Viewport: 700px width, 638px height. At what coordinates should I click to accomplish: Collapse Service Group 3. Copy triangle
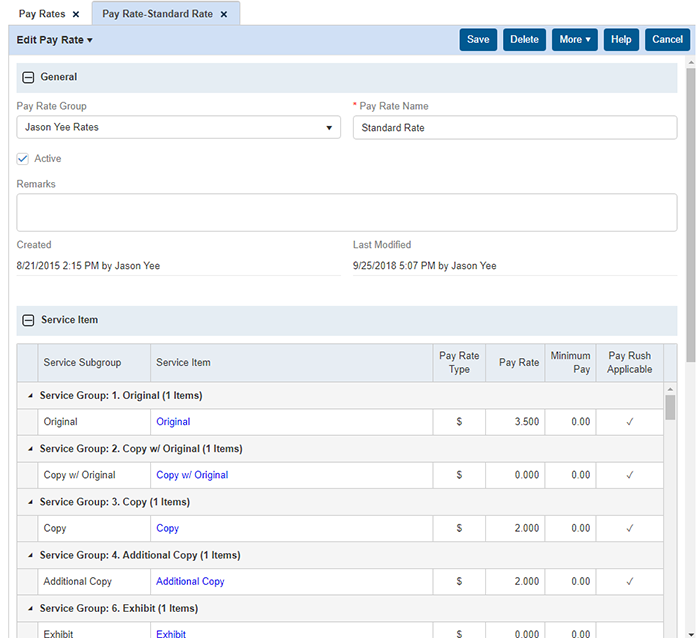30,502
